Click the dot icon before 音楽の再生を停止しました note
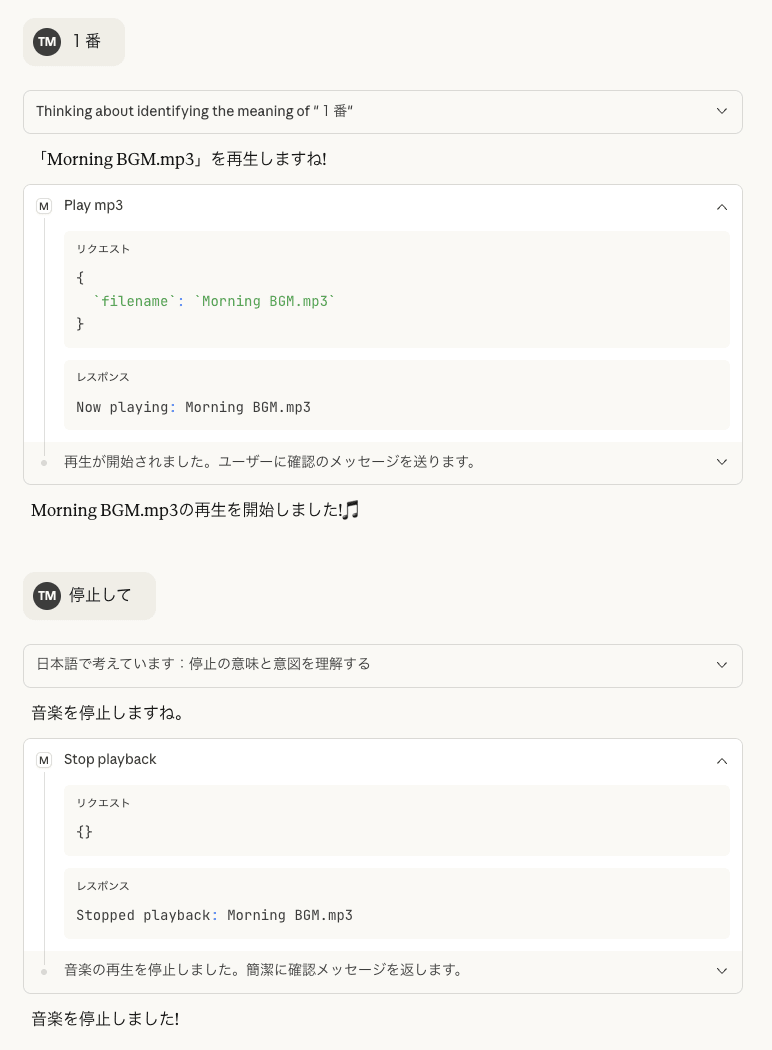The image size is (772, 1050). point(42,970)
